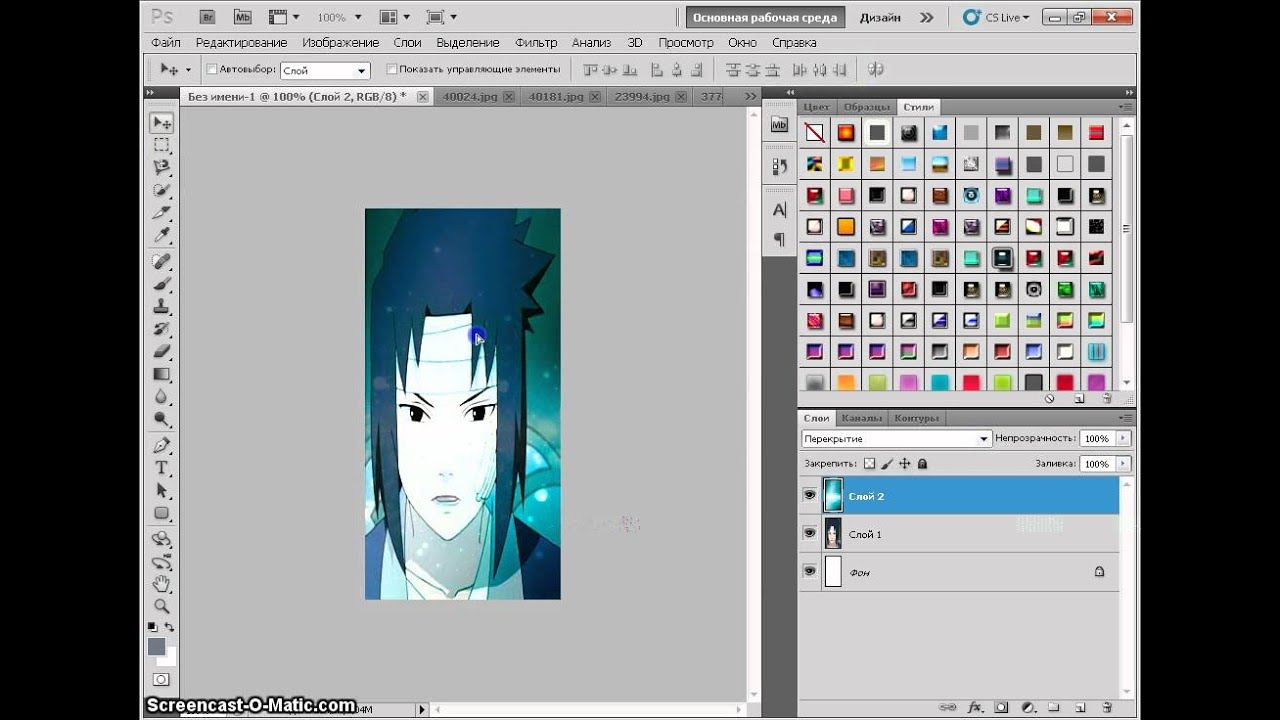Open the Непрозрачность slider arrow
This screenshot has width=1280, height=720.
click(1123, 439)
